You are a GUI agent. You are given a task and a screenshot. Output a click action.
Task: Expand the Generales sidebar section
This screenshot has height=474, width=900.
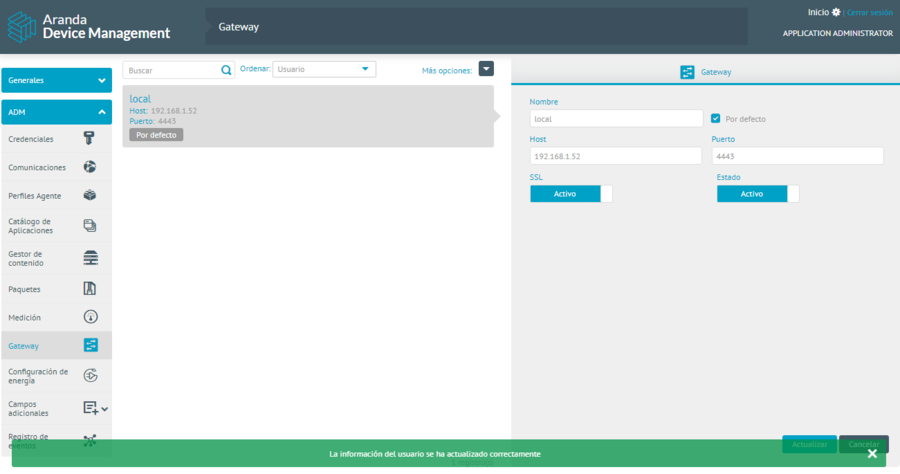[x=56, y=80]
